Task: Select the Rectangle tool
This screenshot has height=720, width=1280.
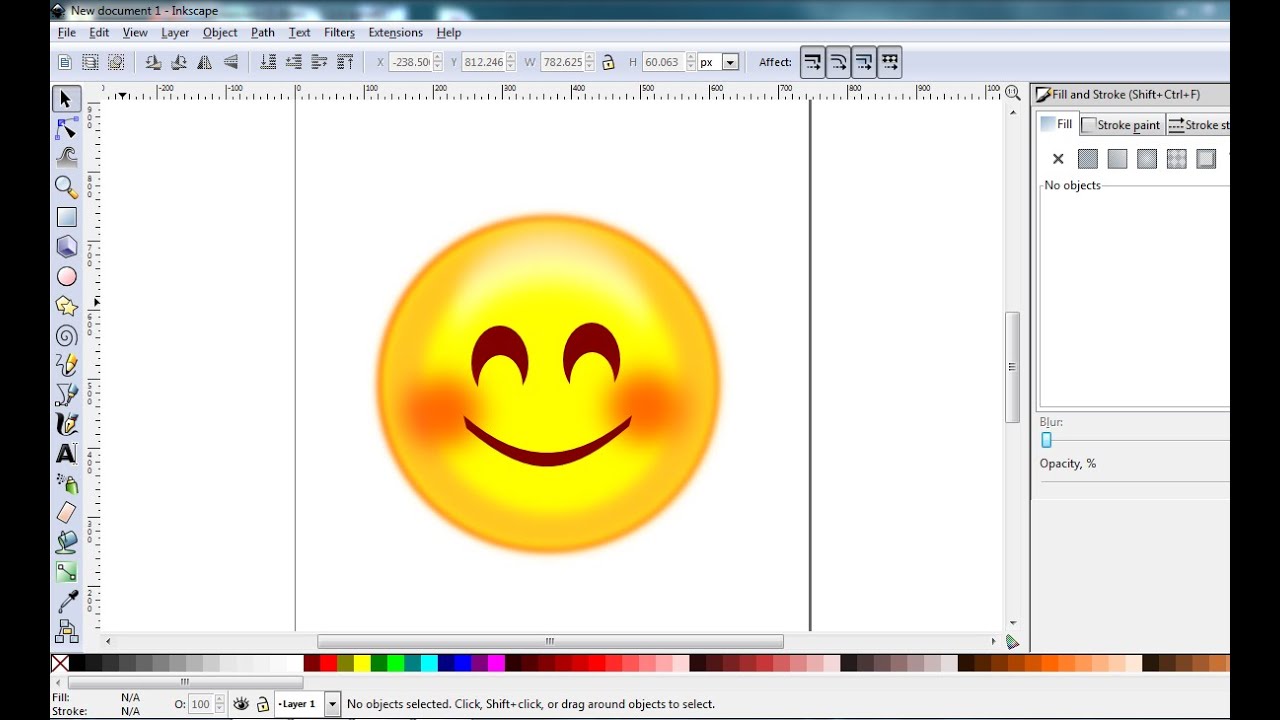Action: [66, 217]
